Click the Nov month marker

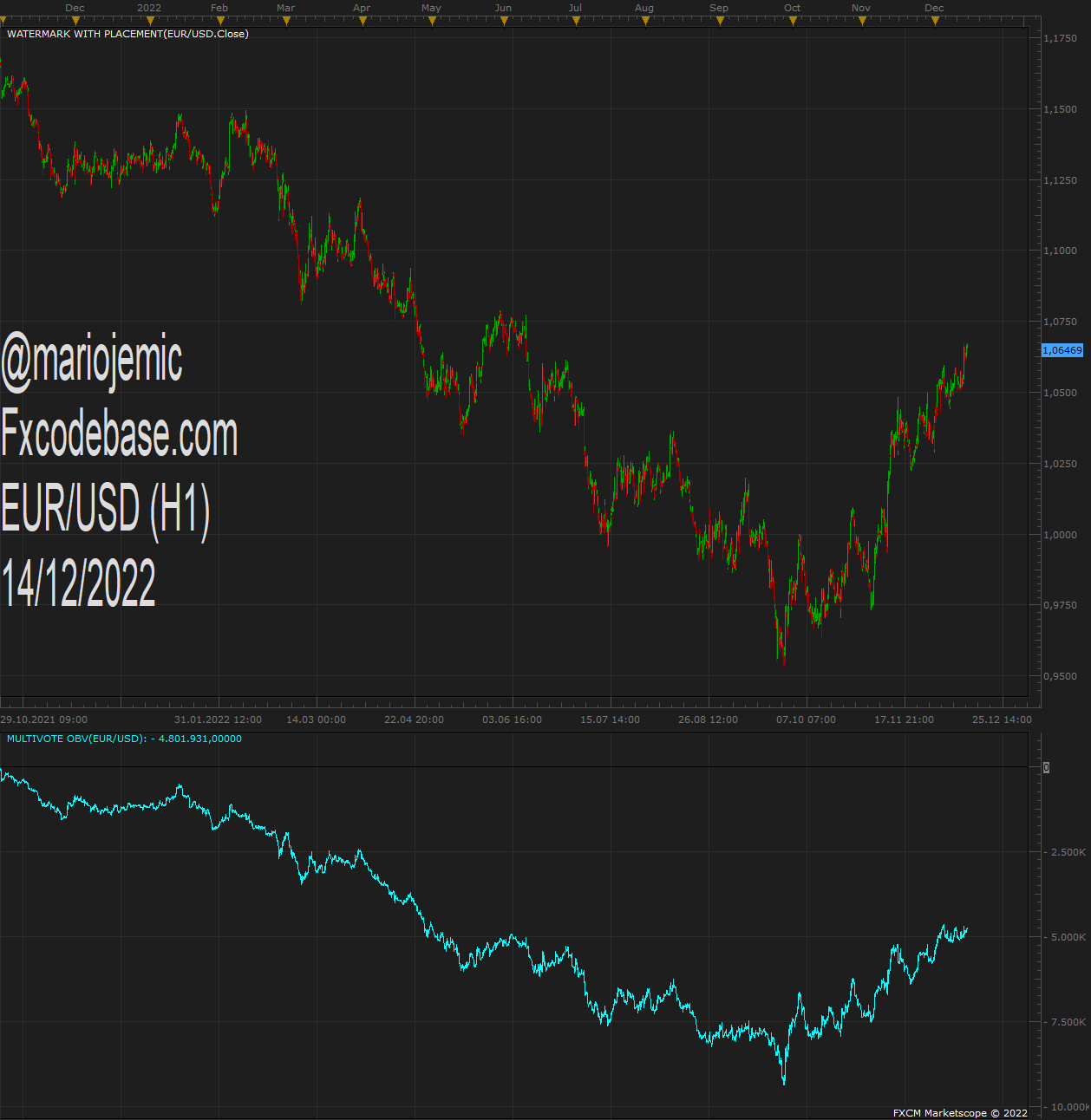(860, 8)
